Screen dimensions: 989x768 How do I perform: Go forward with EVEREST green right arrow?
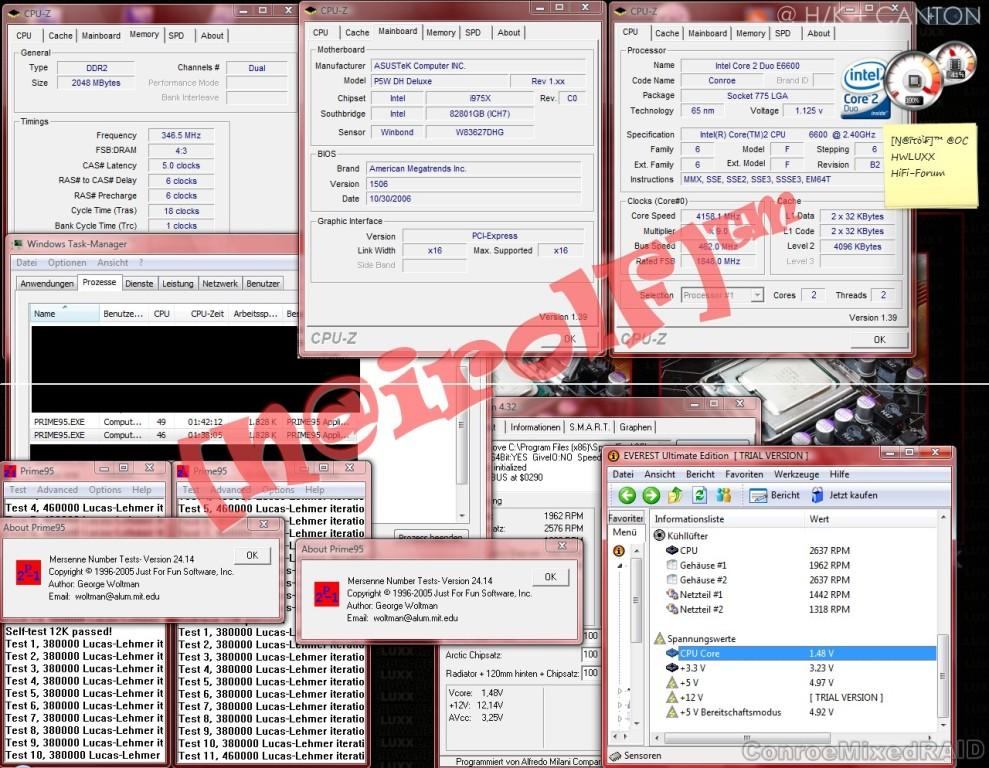click(651, 496)
